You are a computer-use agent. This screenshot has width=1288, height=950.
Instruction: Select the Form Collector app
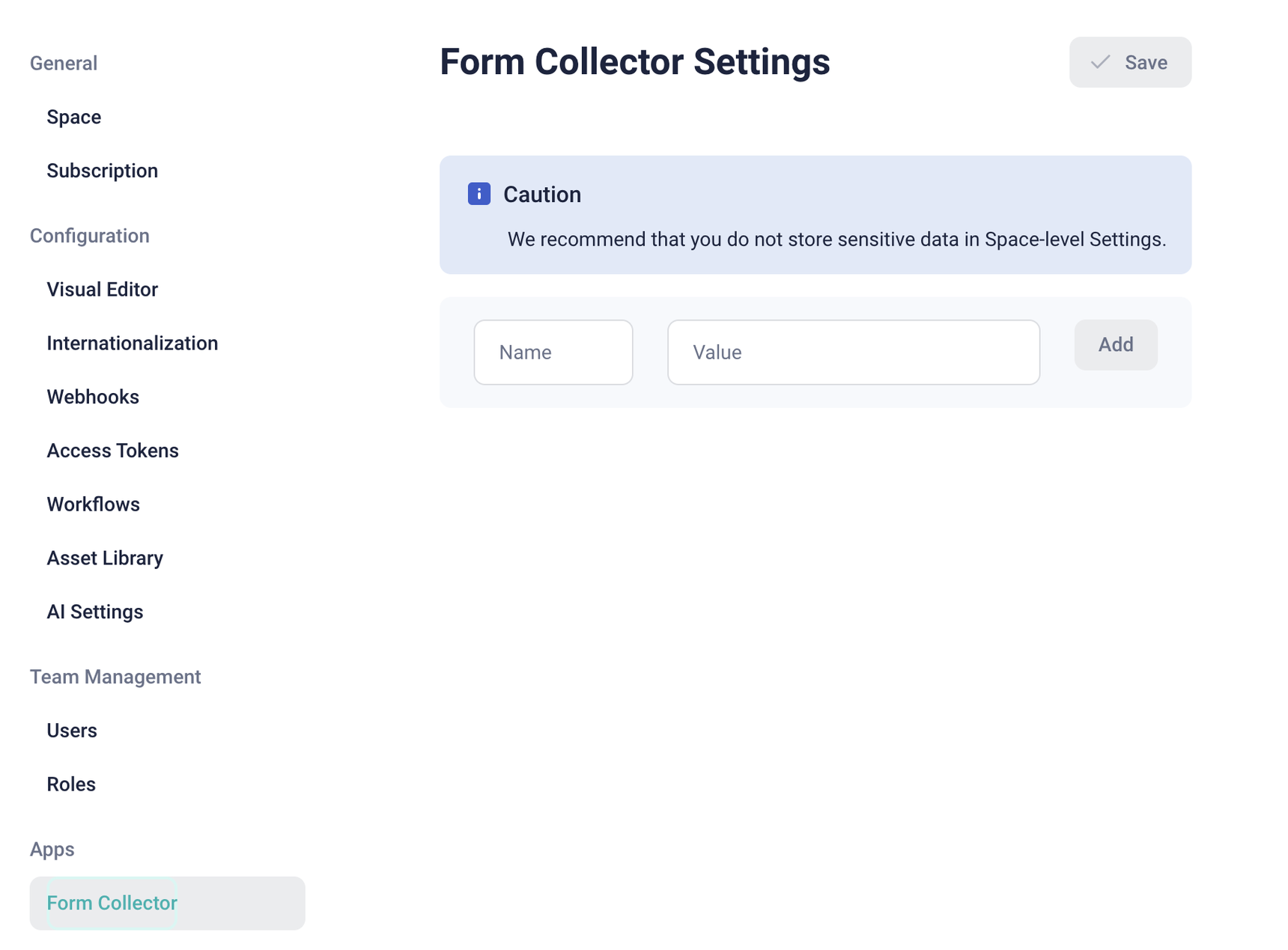click(112, 903)
